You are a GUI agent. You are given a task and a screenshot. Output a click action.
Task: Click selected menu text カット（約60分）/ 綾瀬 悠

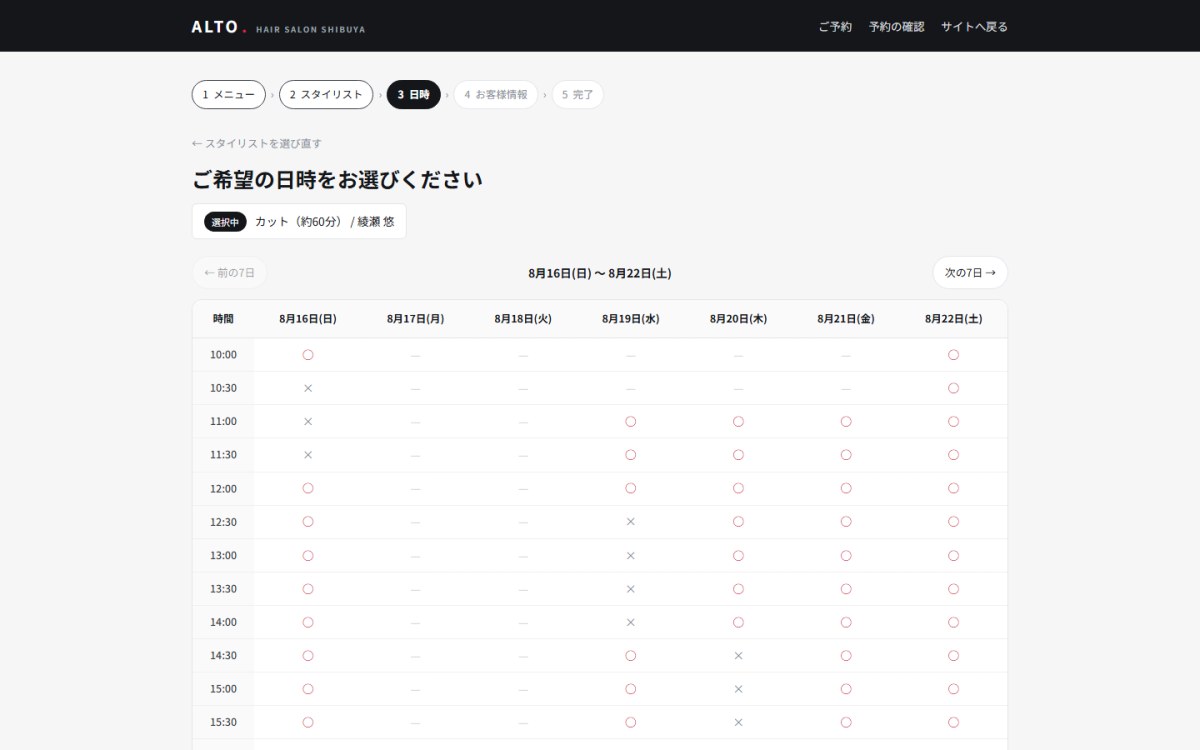[x=325, y=222]
